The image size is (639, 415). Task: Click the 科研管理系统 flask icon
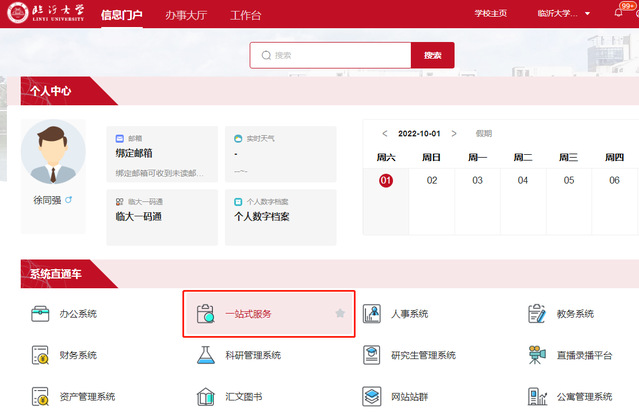coord(206,355)
